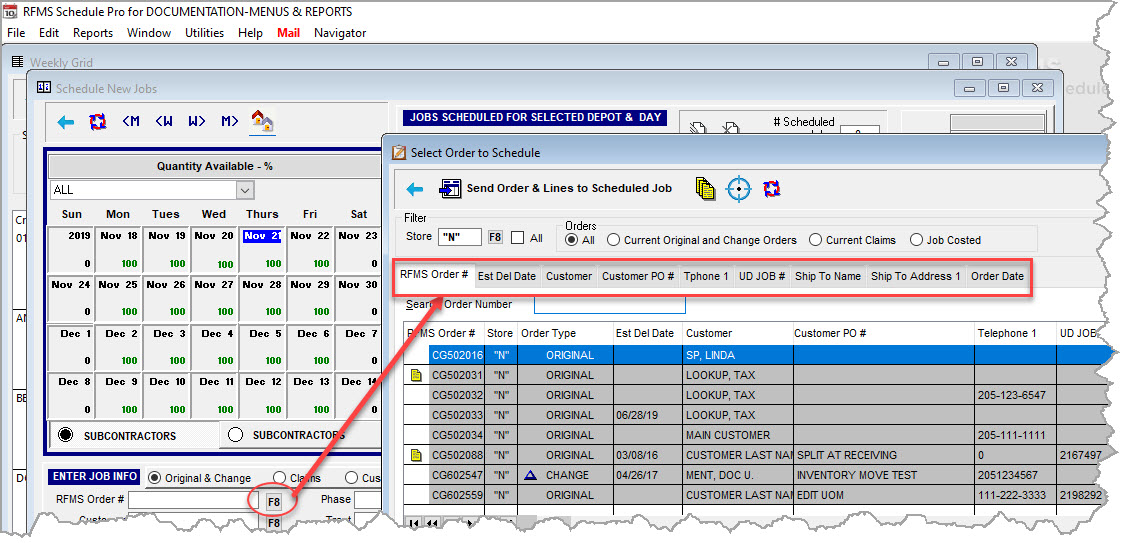Switch to the UD JOB # tab
The height and width of the screenshot is (543, 1126).
point(762,276)
